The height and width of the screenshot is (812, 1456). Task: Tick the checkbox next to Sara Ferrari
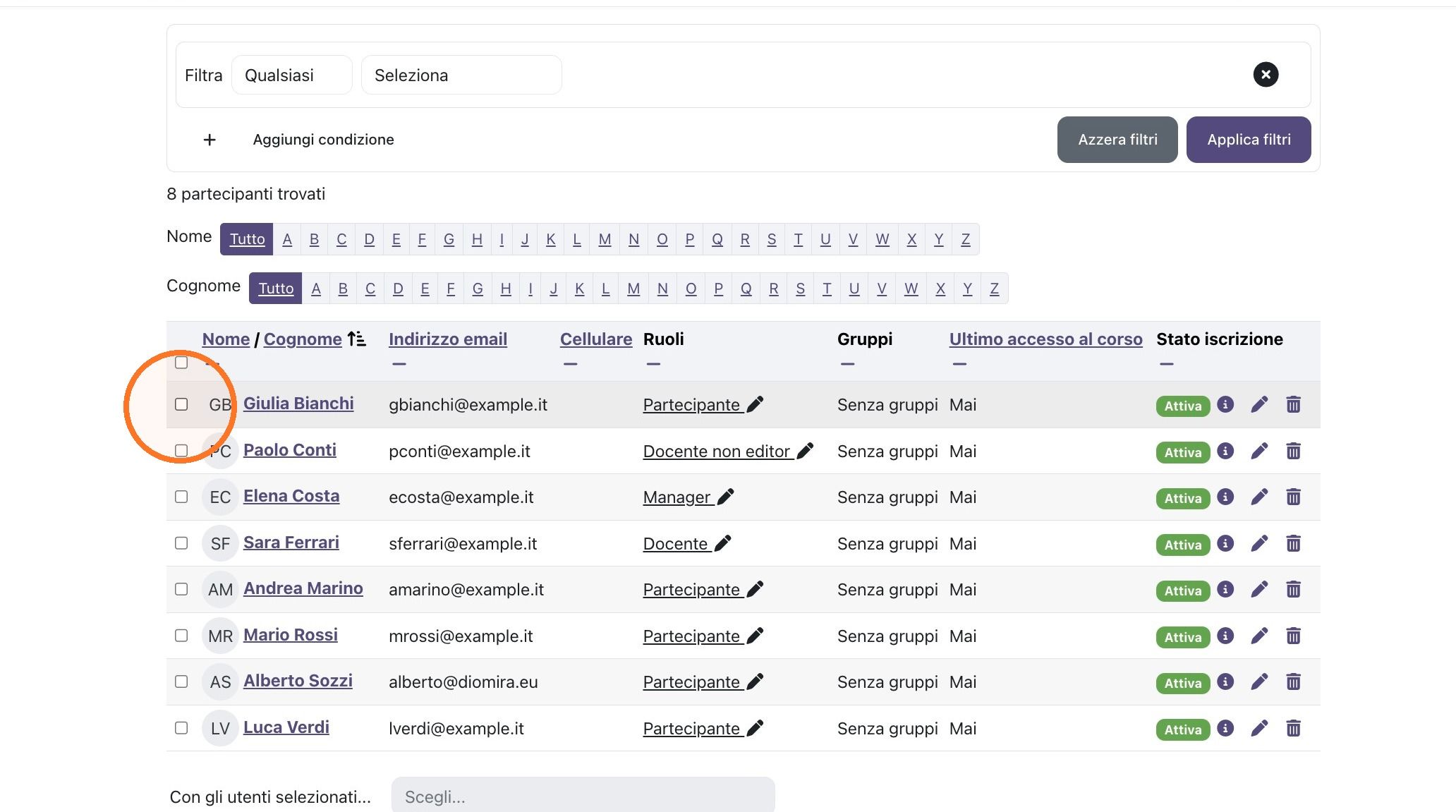[181, 543]
